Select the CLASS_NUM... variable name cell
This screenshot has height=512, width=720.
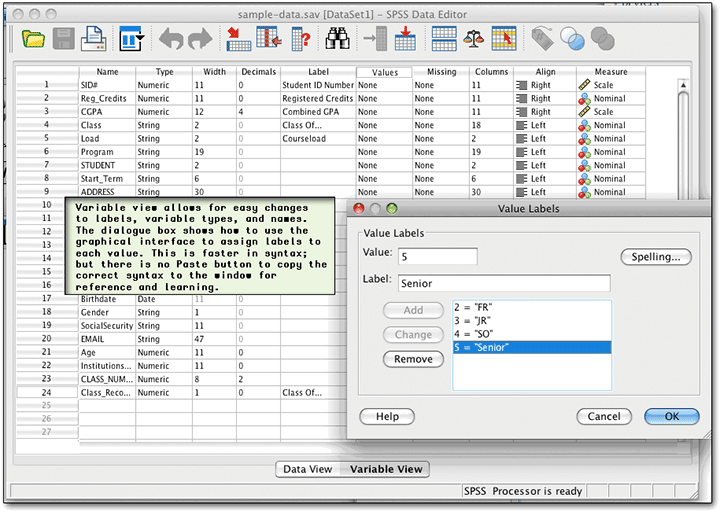point(107,379)
